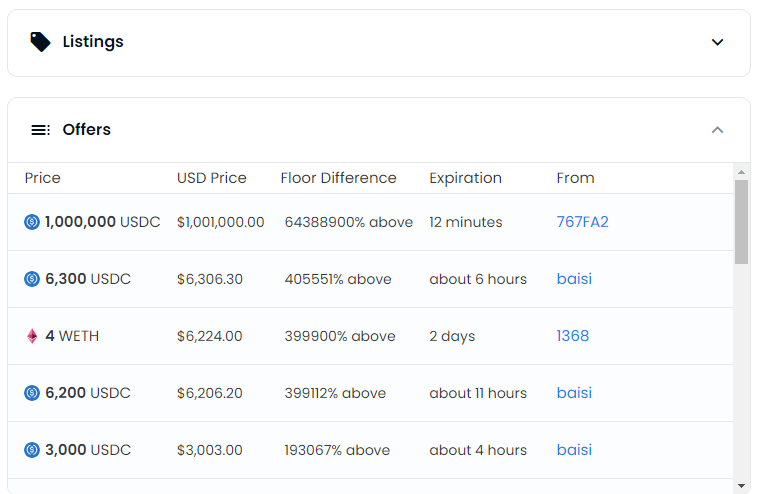This screenshot has width=764, height=494.
Task: Click the offers scrollbar down arrow
Action: [741, 486]
